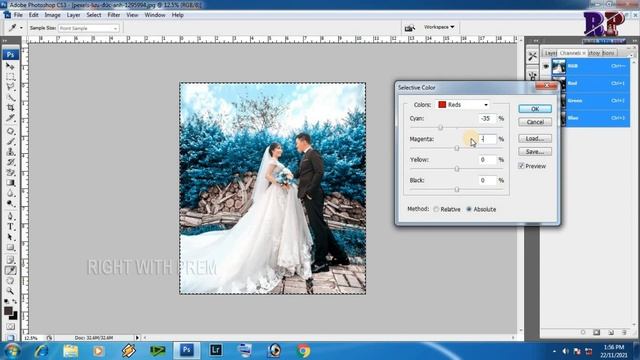
Task: Select the History Brush tool
Action: (x=10, y=162)
